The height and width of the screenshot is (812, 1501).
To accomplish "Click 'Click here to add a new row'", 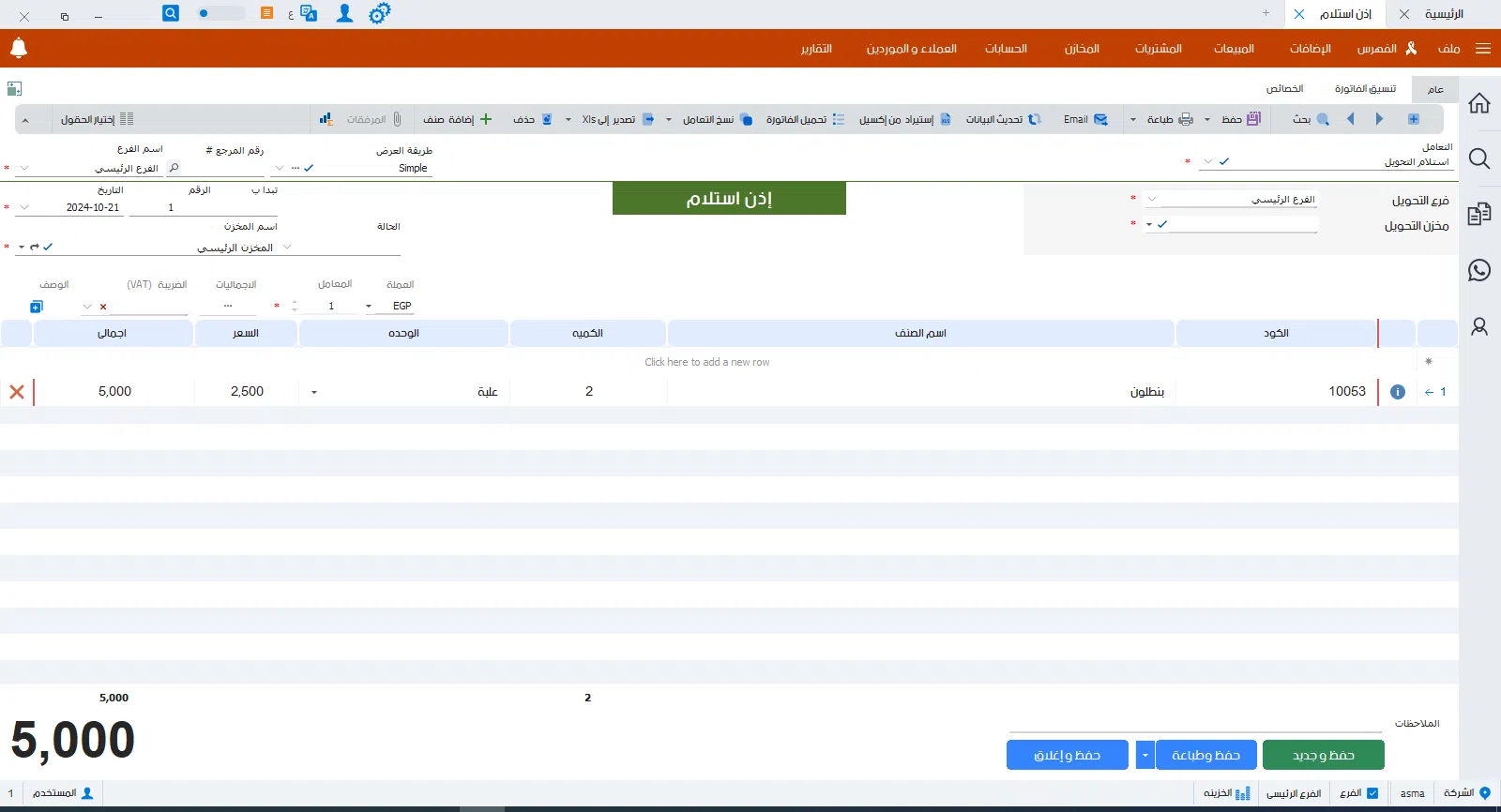I will [707, 362].
